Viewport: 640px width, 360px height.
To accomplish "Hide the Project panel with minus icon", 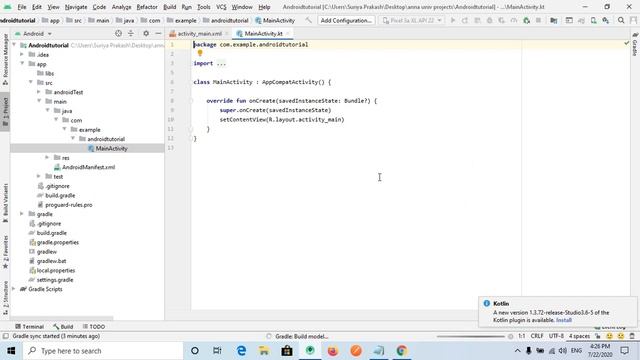I will click(x=158, y=33).
